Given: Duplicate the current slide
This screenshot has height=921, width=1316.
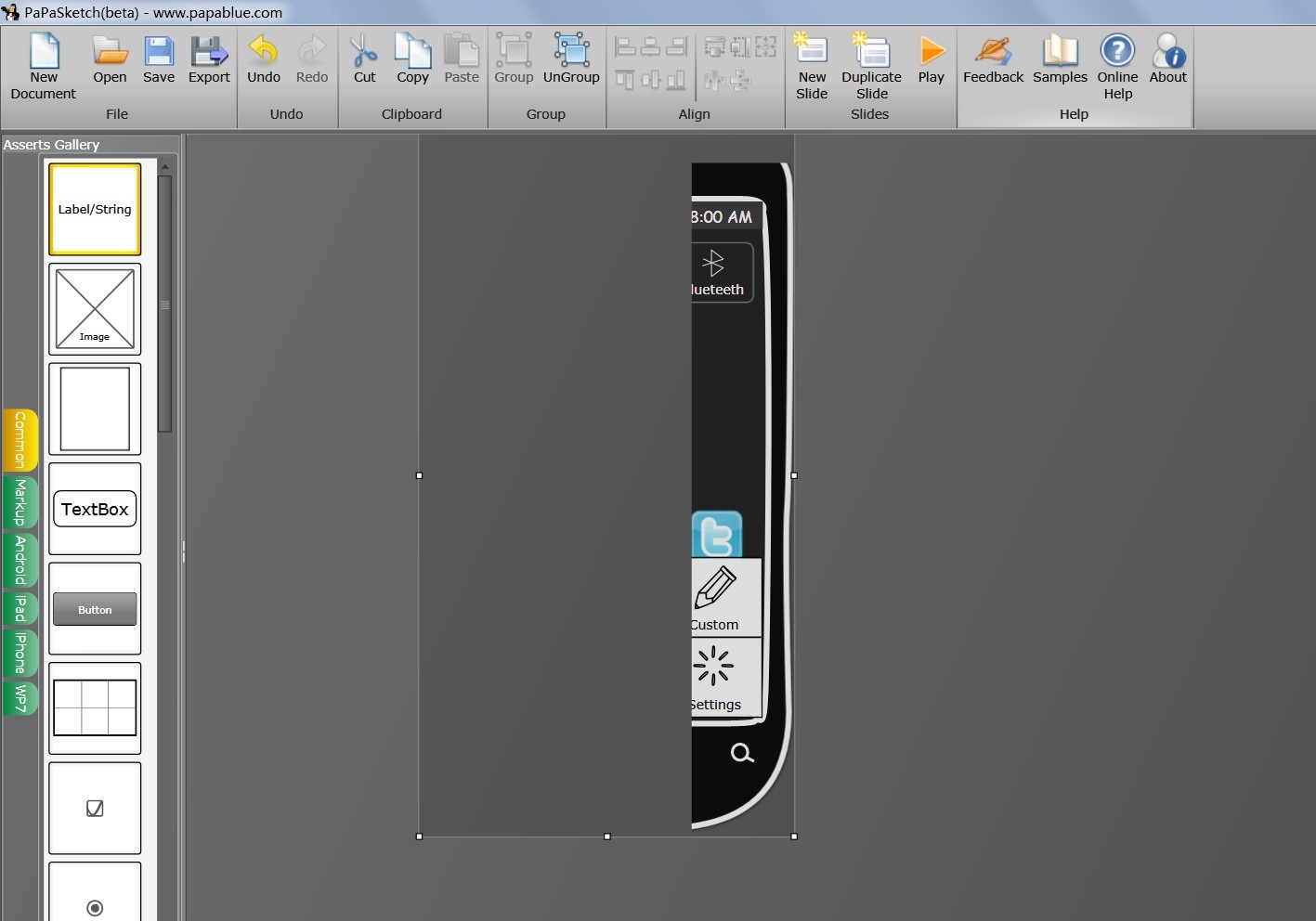Looking at the screenshot, I should click(x=871, y=67).
